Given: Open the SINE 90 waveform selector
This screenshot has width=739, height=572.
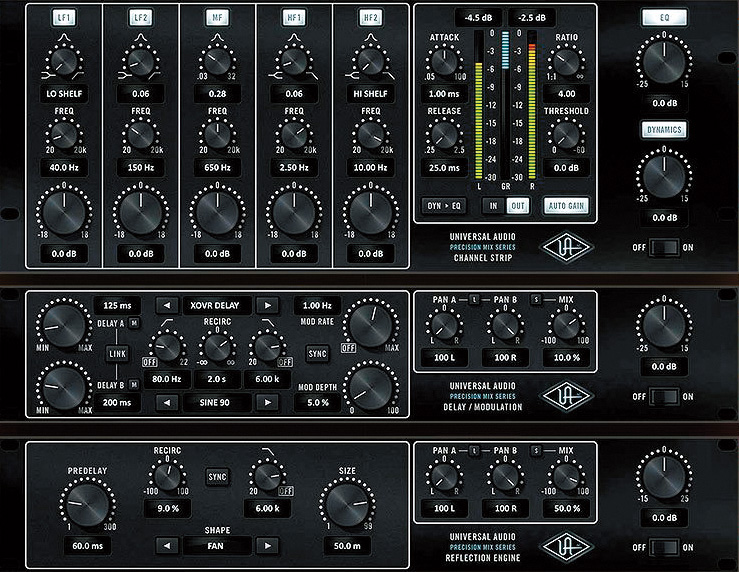Looking at the screenshot, I should tap(215, 402).
